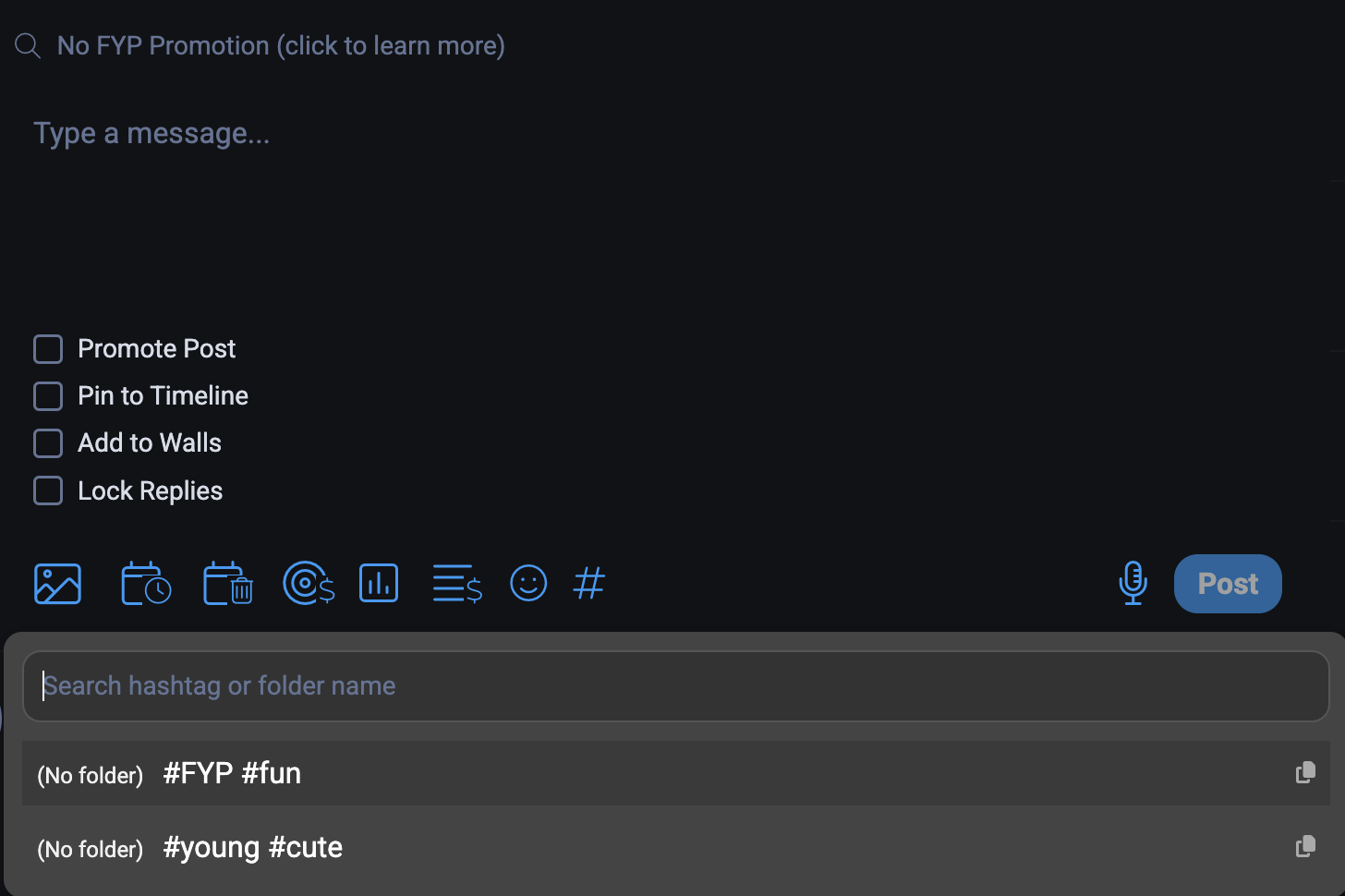This screenshot has height=896, width=1345.
Task: Enable the Promote Post checkbox
Action: click(x=48, y=349)
